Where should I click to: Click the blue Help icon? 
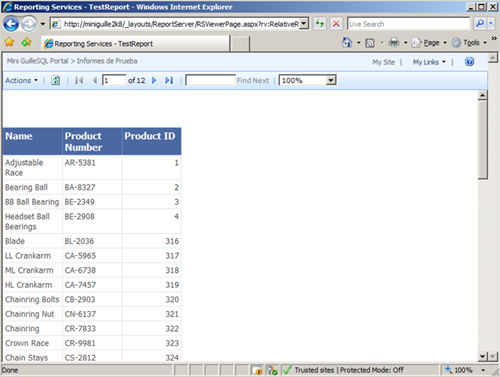point(469,62)
